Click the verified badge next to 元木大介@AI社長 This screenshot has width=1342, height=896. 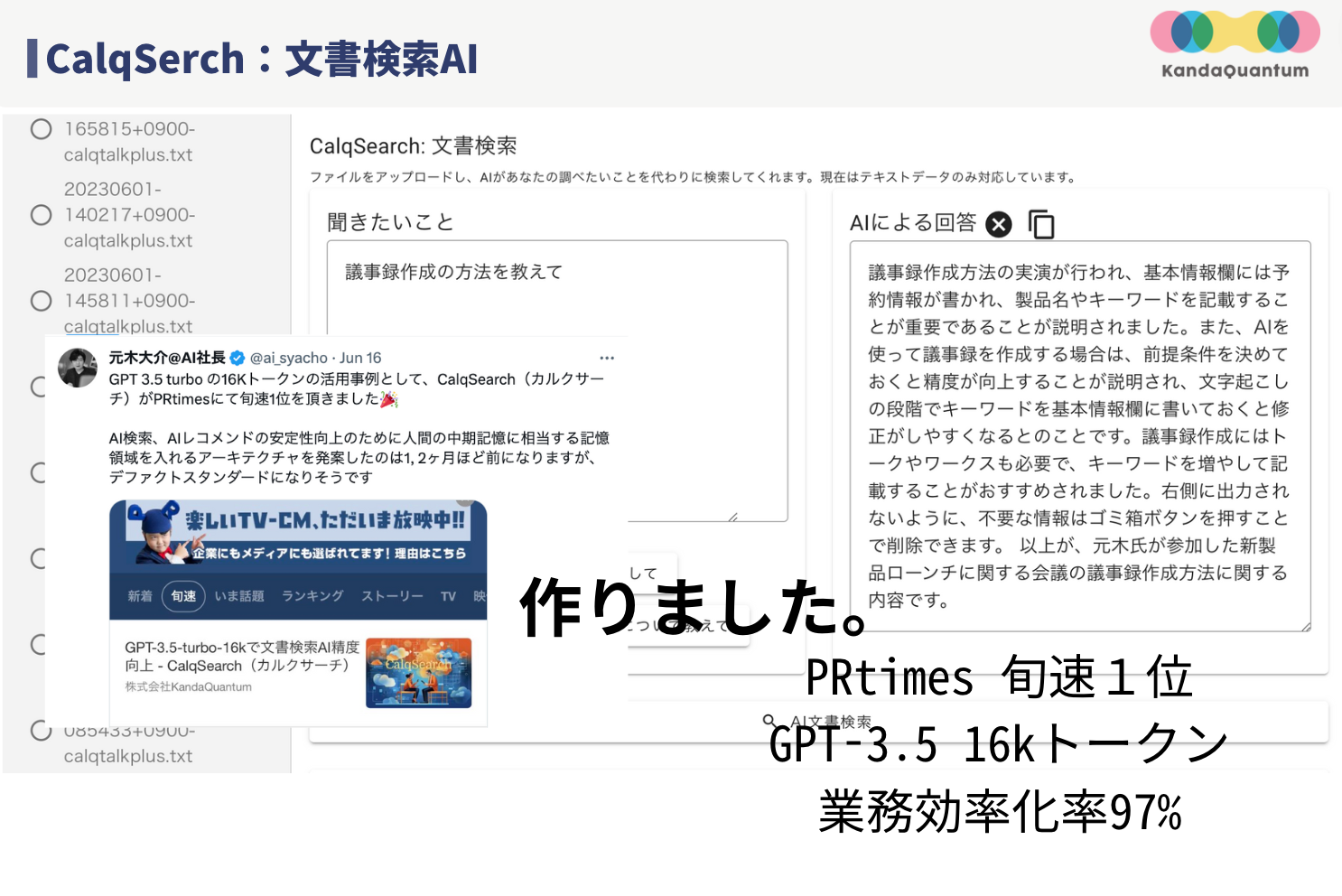pos(236,357)
